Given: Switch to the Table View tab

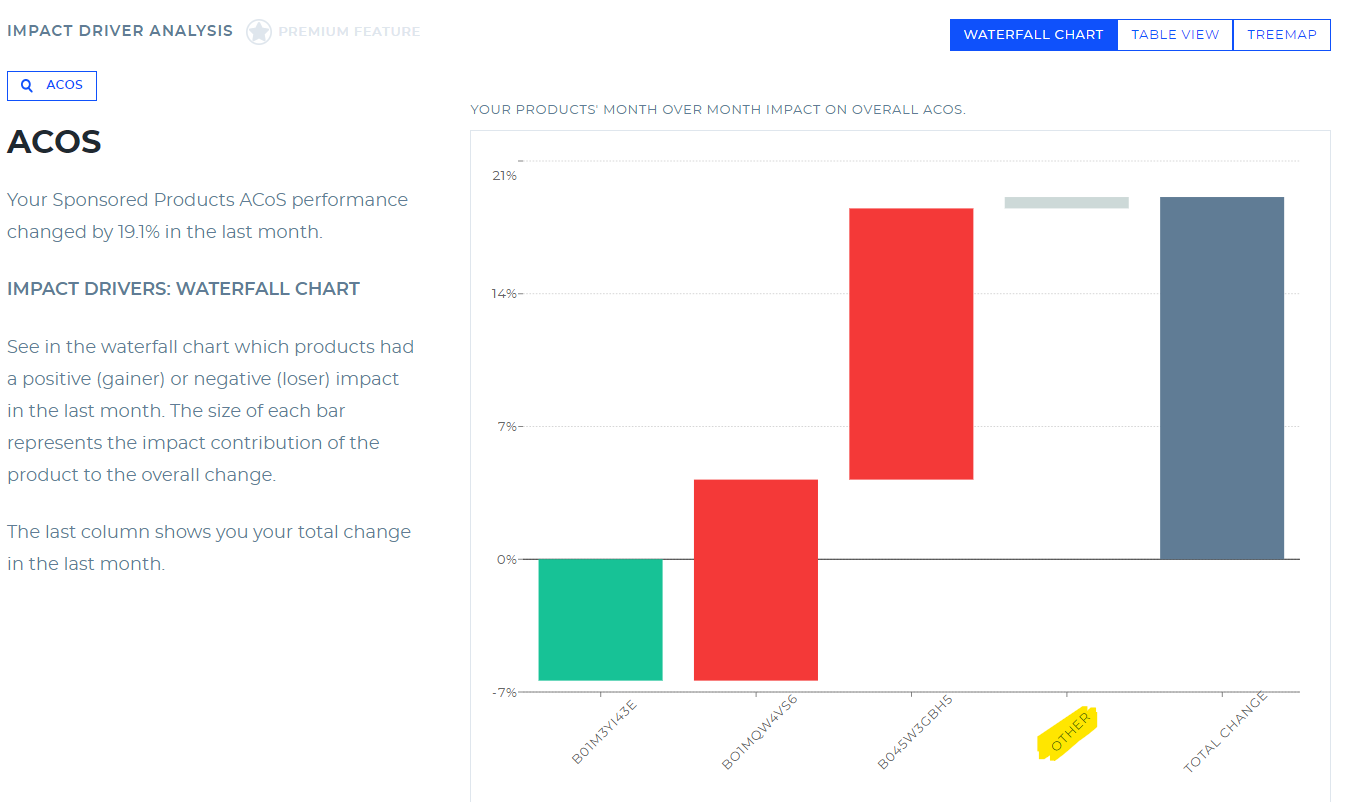Looking at the screenshot, I should pyautogui.click(x=1174, y=34).
